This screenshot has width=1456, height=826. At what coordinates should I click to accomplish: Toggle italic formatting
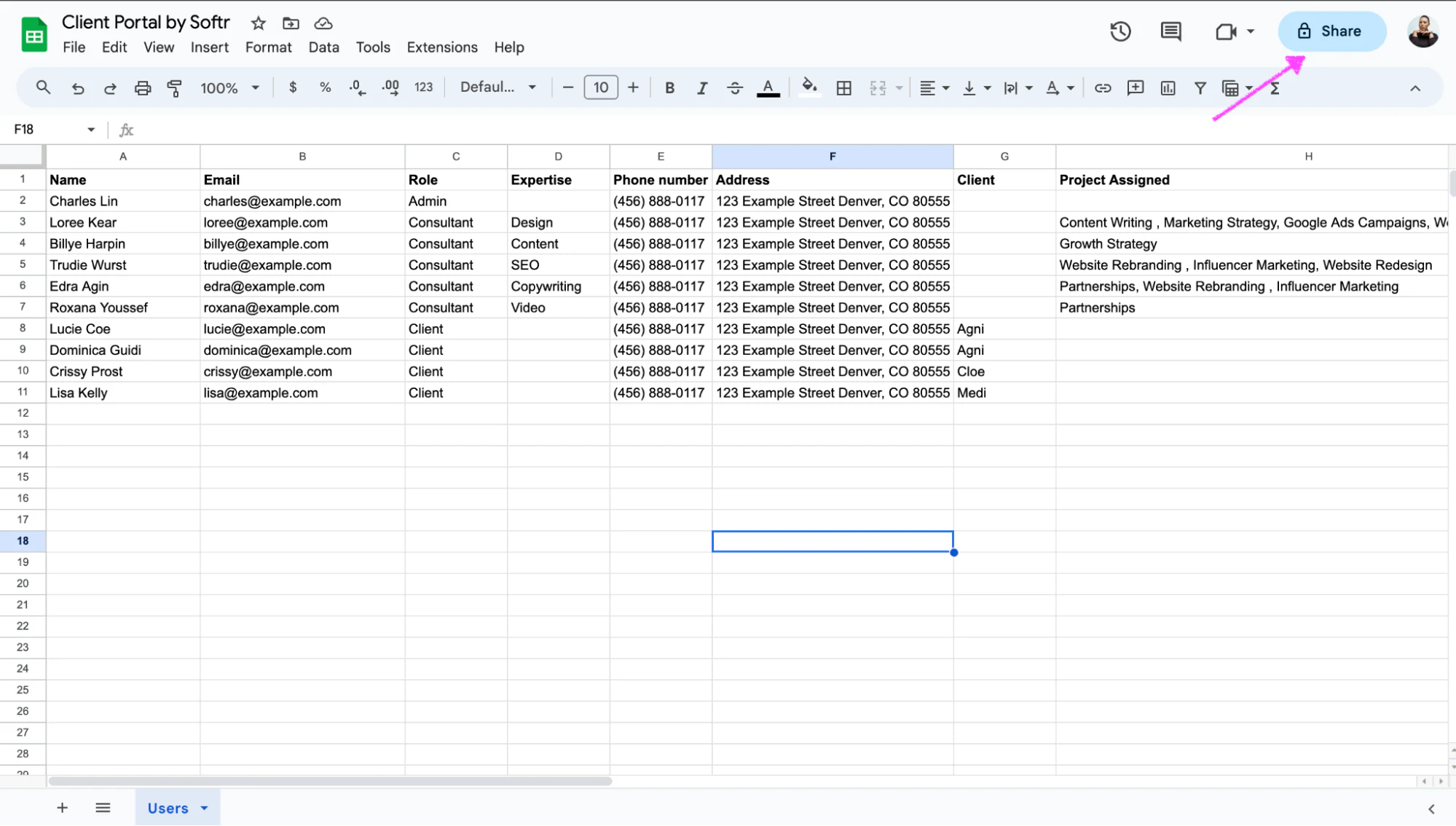coord(702,88)
